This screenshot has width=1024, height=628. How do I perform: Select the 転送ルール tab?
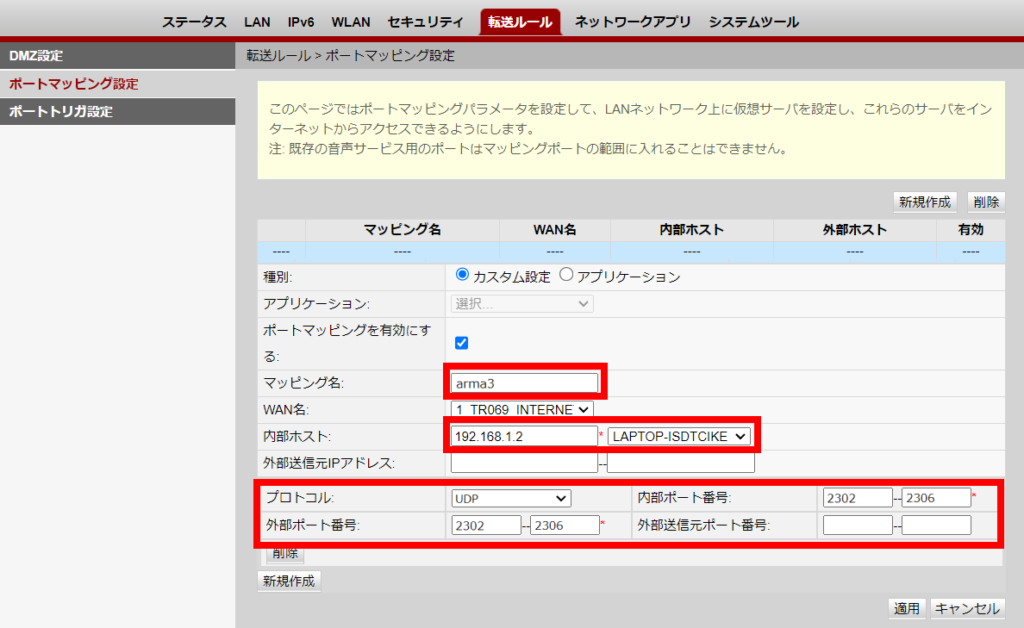coord(520,22)
